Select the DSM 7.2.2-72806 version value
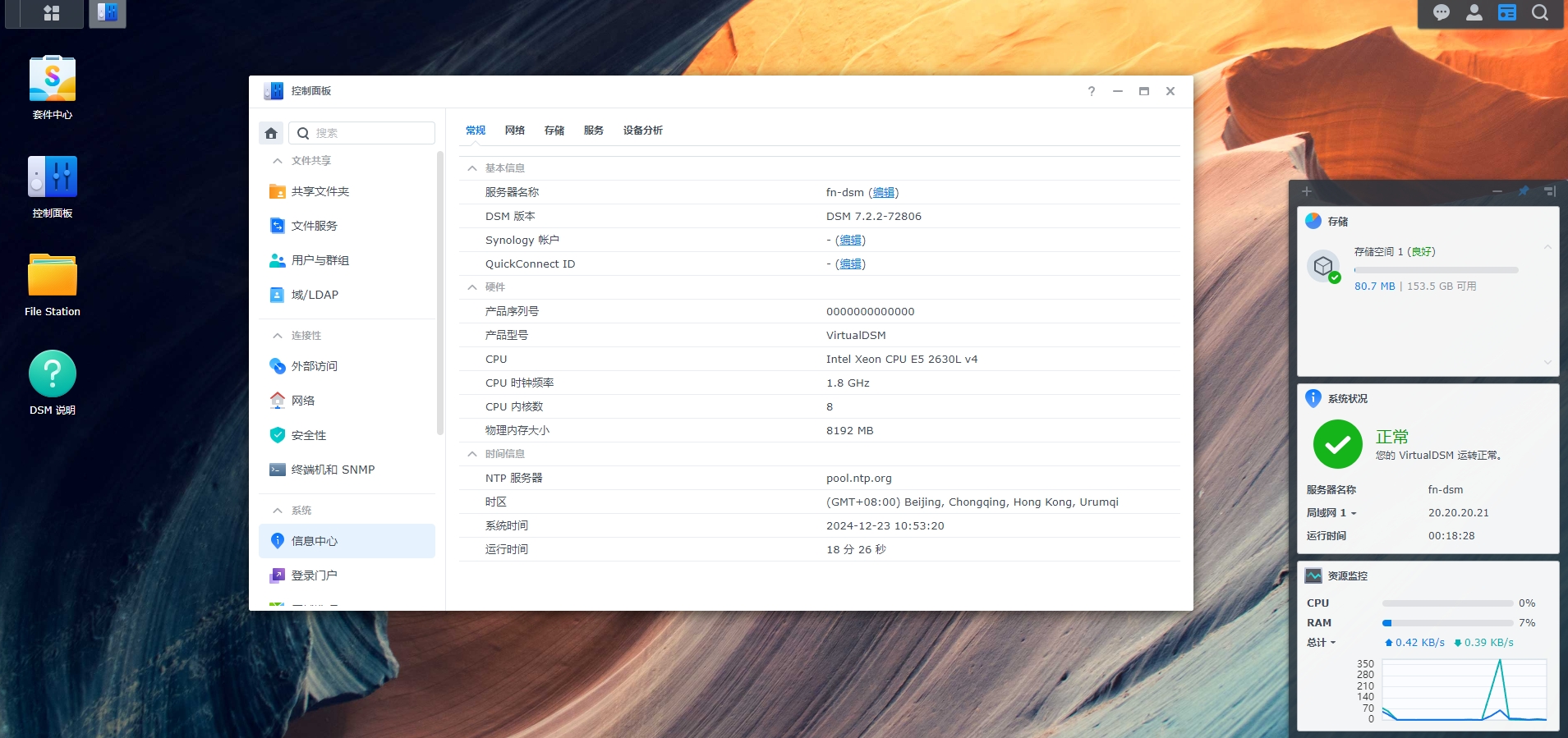Image resolution: width=1568 pixels, height=738 pixels. point(874,217)
